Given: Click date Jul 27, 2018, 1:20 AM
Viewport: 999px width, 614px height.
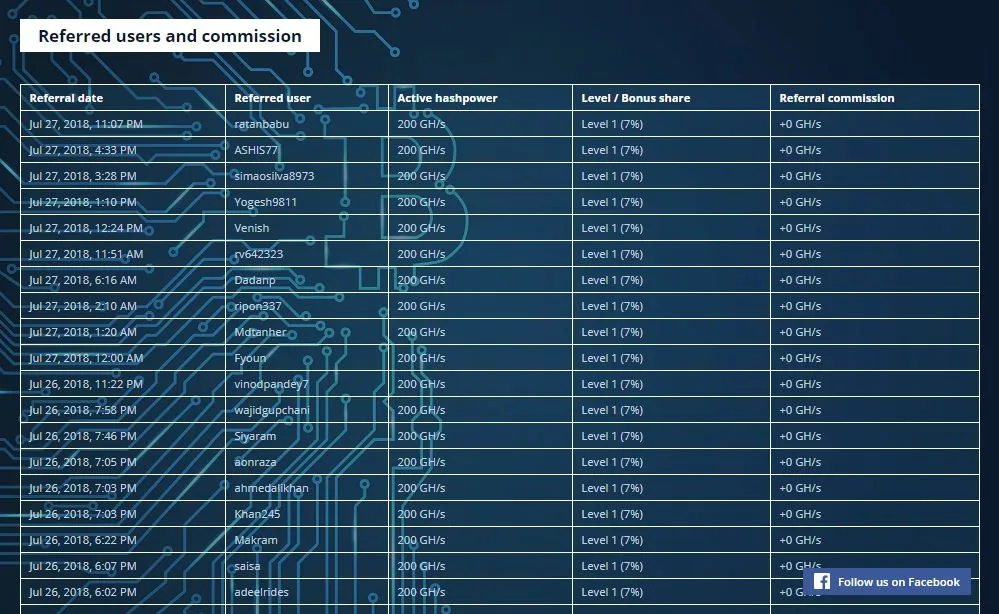Looking at the screenshot, I should (83, 332).
